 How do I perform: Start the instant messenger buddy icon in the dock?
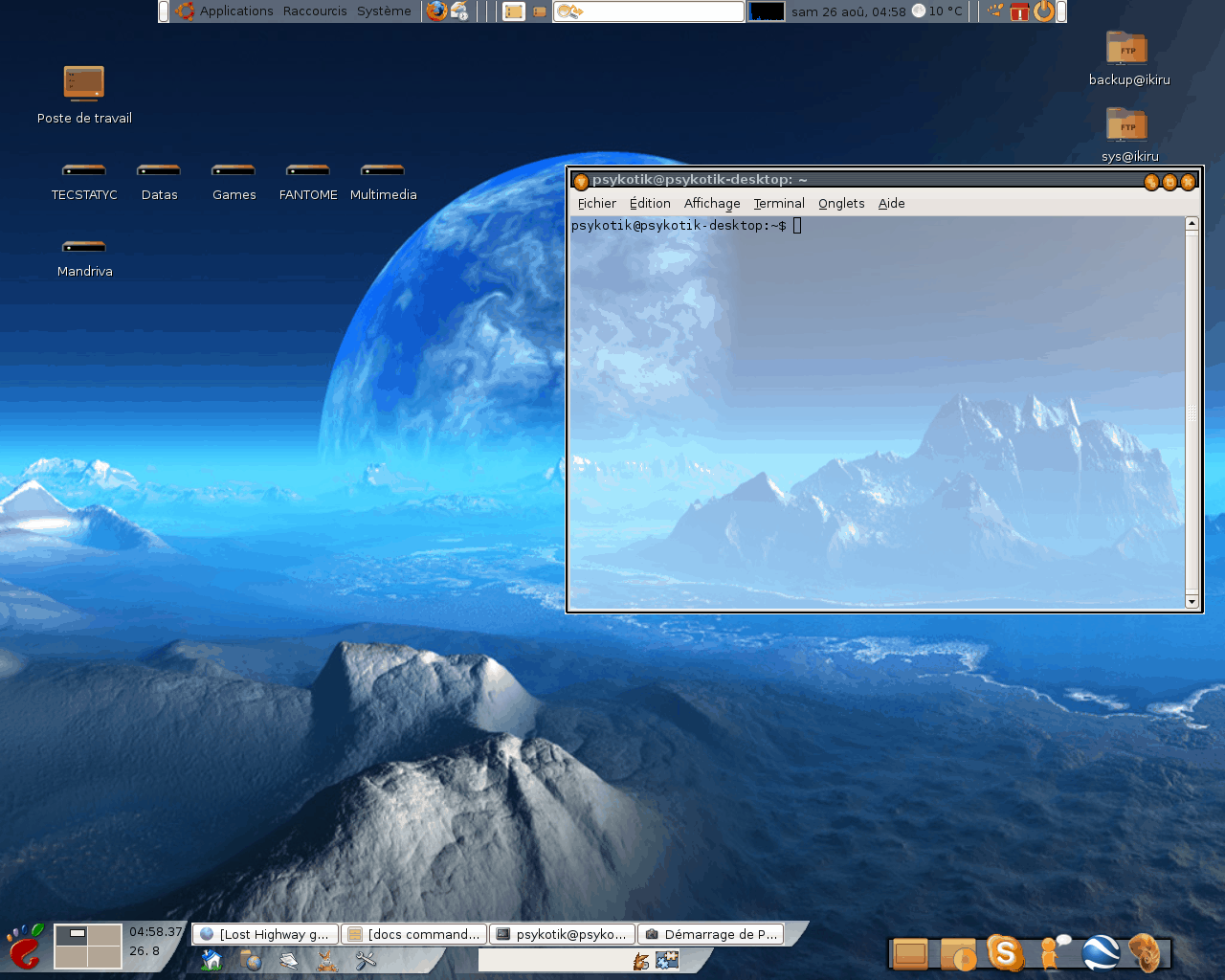pos(1051,952)
